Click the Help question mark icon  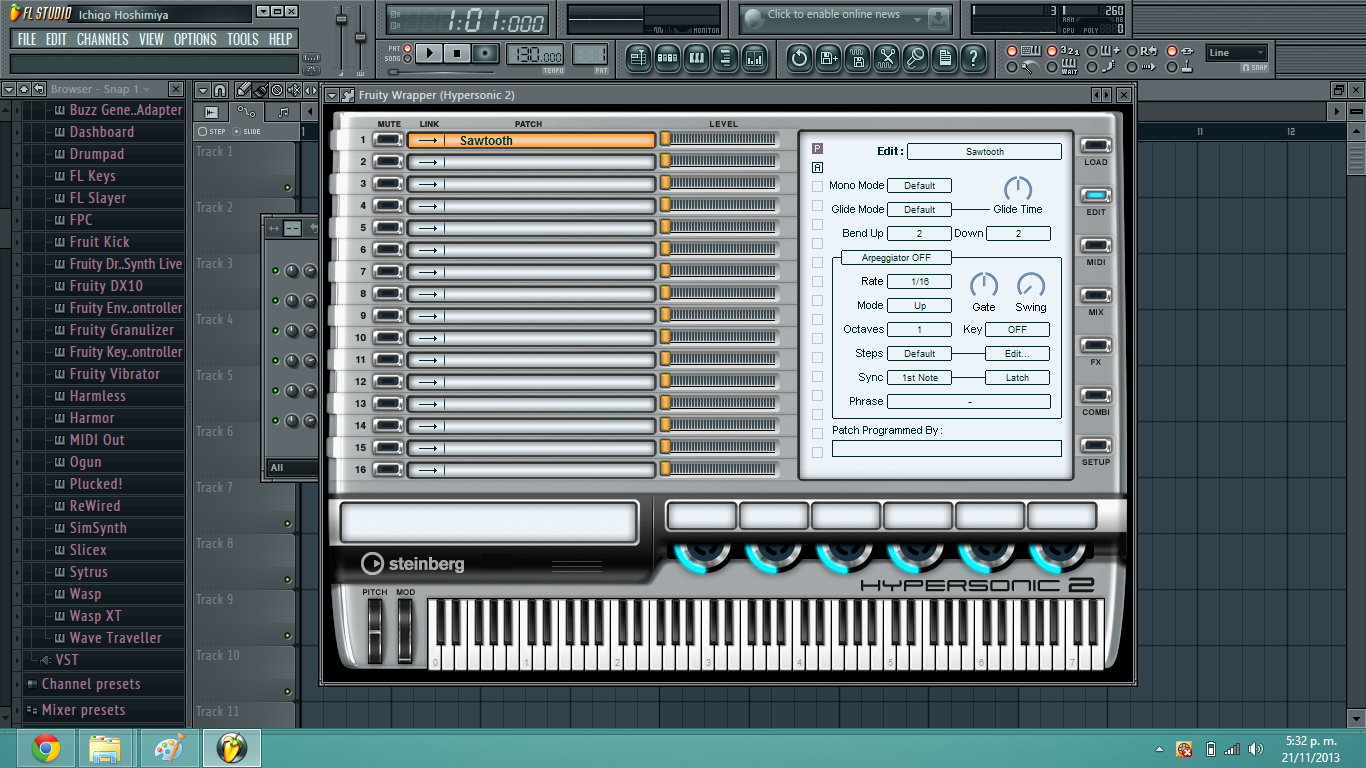(975, 58)
